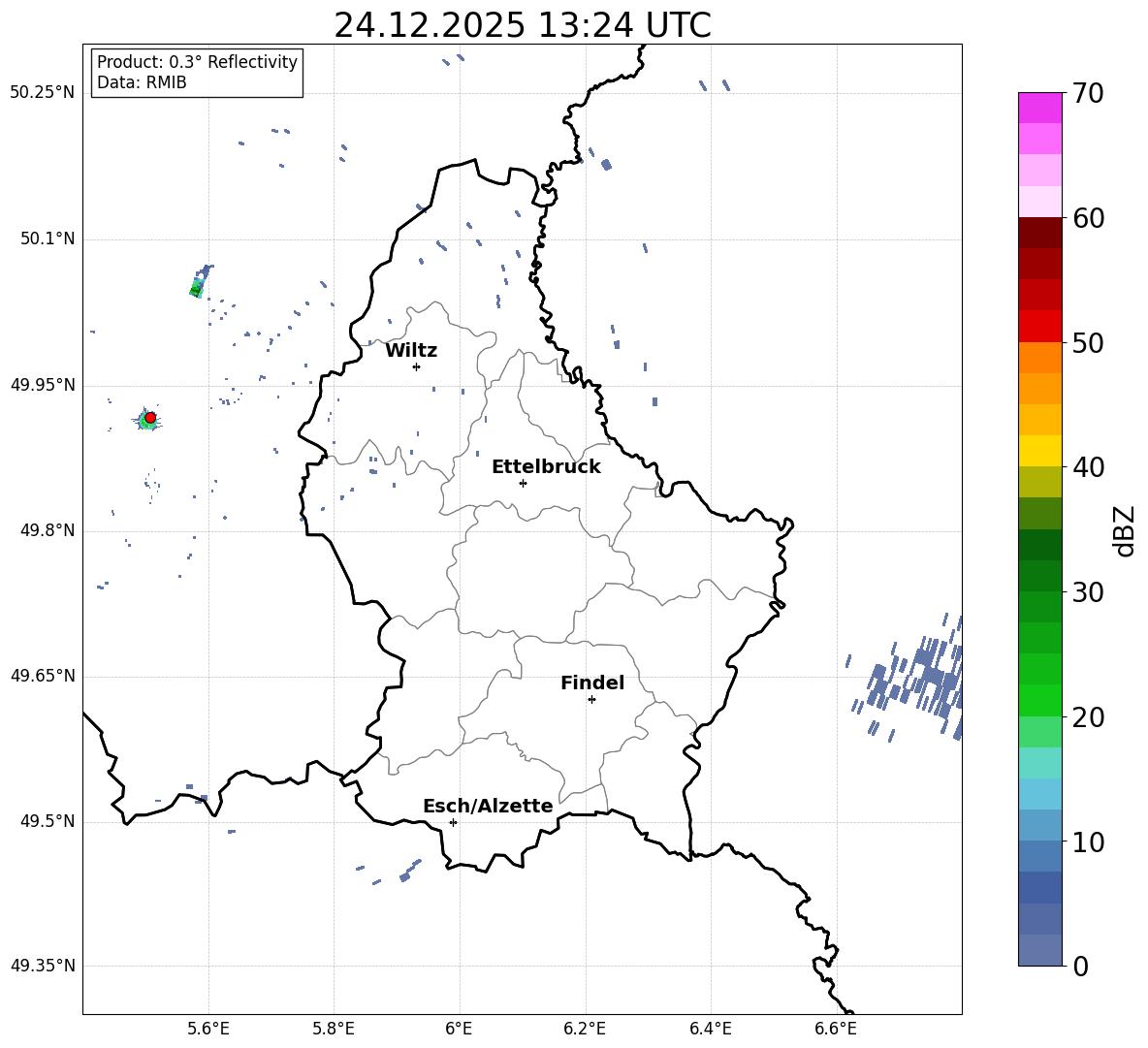This screenshot has width=1148, height=1048.
Task: Click the turquoise colorbar segment below 20
Action: click(x=1039, y=763)
